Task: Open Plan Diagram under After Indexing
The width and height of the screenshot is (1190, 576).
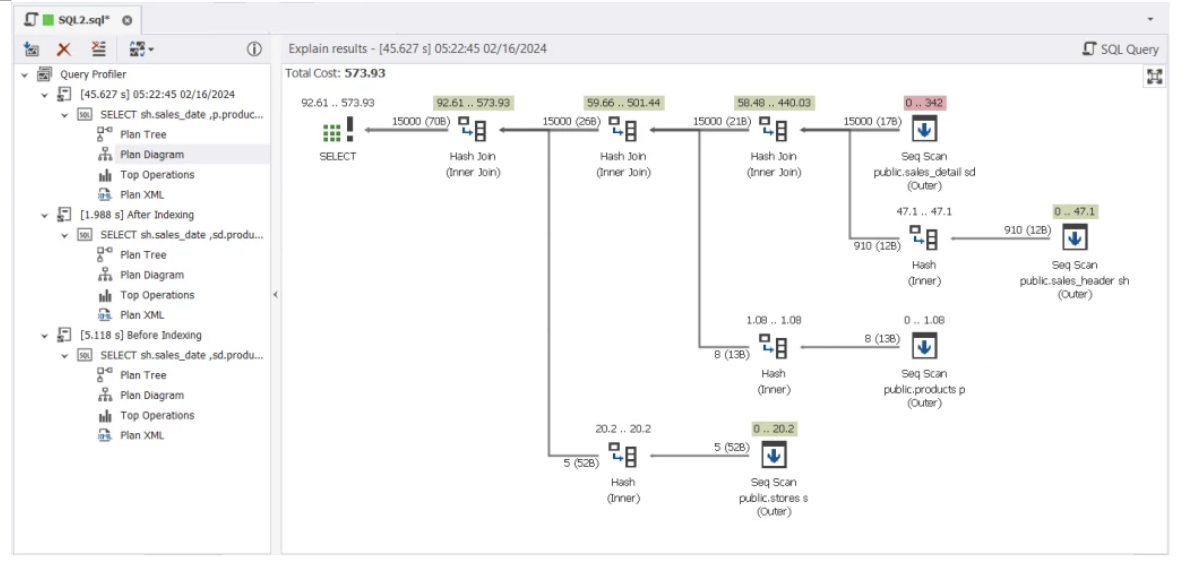Action: (152, 275)
